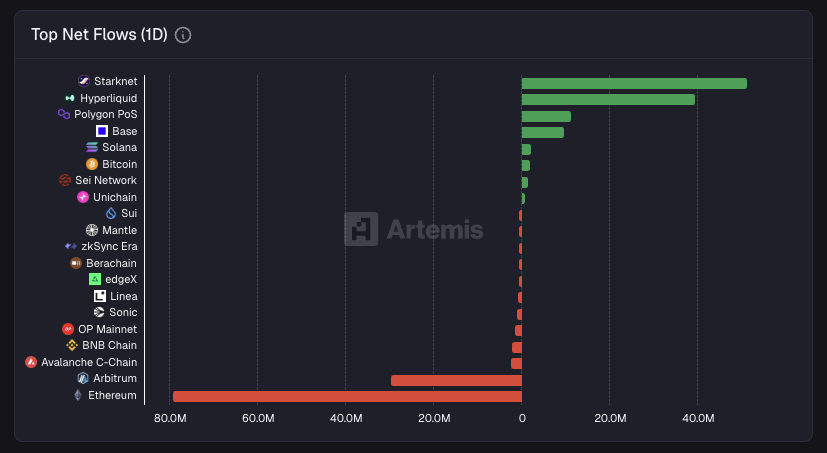Click the orange Bitcoin logo

pos(92,164)
